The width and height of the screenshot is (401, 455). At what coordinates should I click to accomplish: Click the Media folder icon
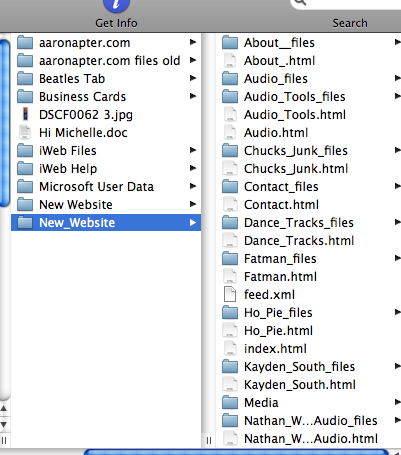(x=230, y=403)
